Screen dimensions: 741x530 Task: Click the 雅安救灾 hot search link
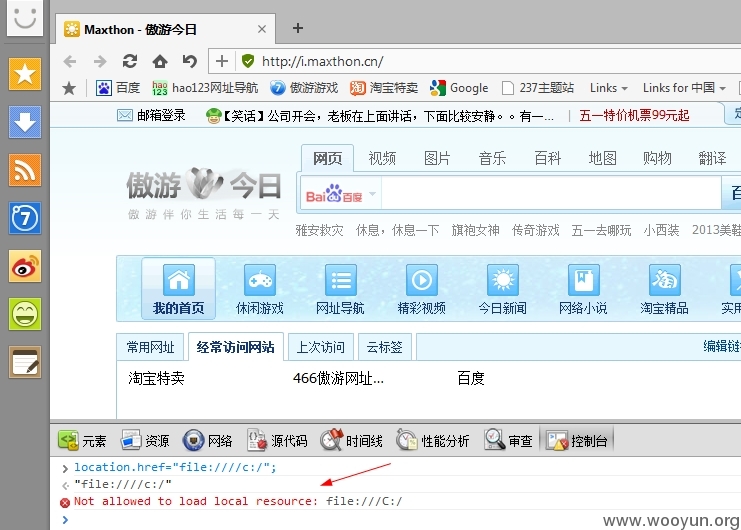click(x=319, y=231)
